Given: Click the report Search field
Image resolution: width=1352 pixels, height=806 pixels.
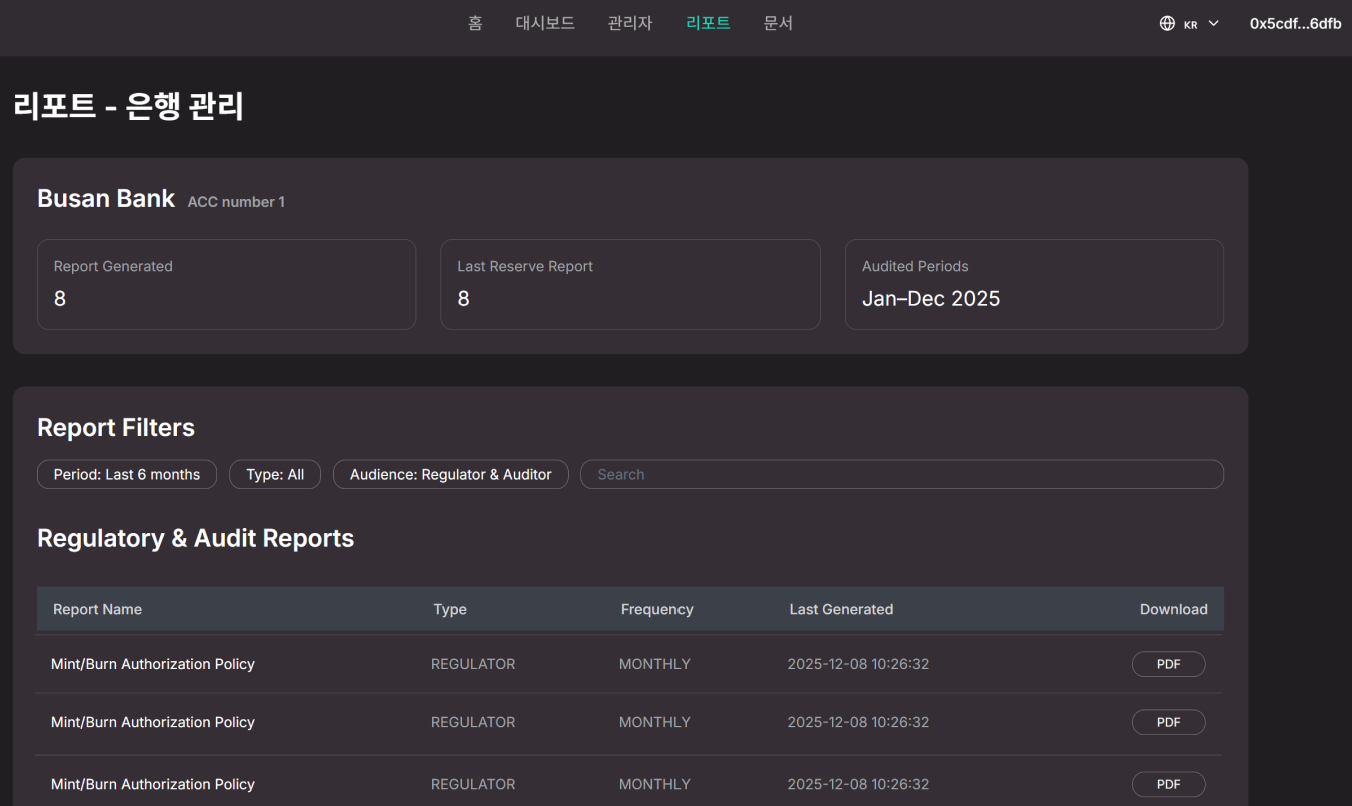Looking at the screenshot, I should click(x=901, y=474).
